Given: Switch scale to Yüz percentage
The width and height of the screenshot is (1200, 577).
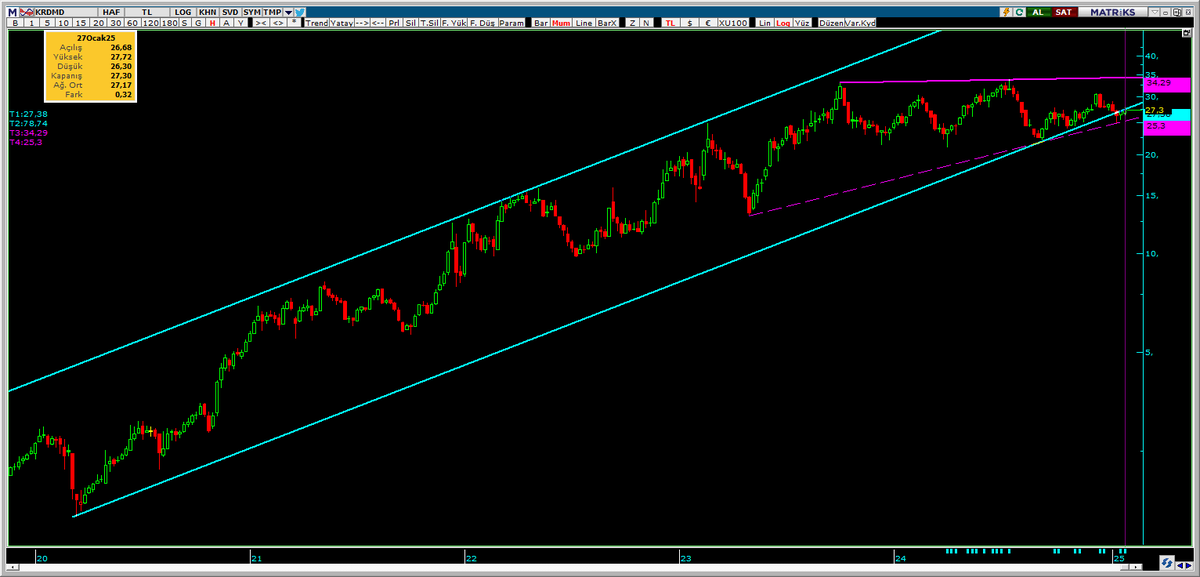Looking at the screenshot, I should [803, 22].
